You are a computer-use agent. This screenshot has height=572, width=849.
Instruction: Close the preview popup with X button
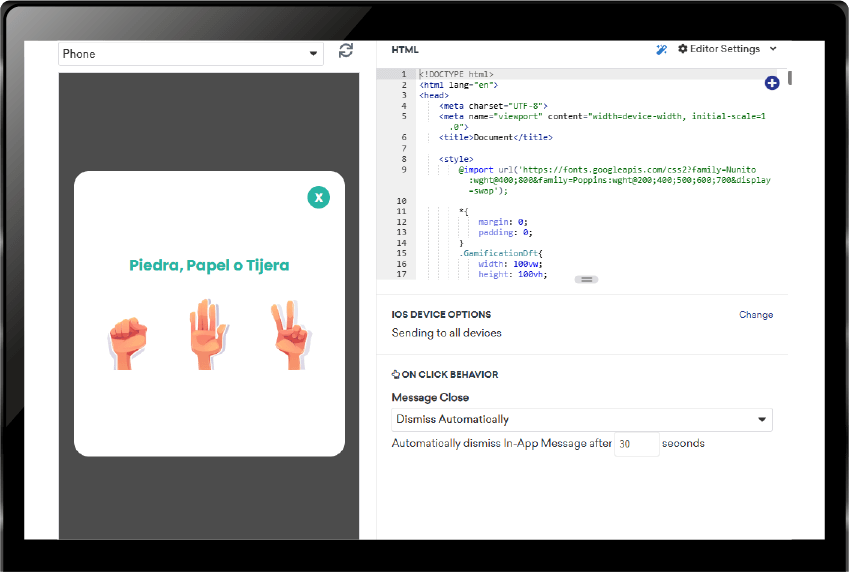[x=318, y=197]
